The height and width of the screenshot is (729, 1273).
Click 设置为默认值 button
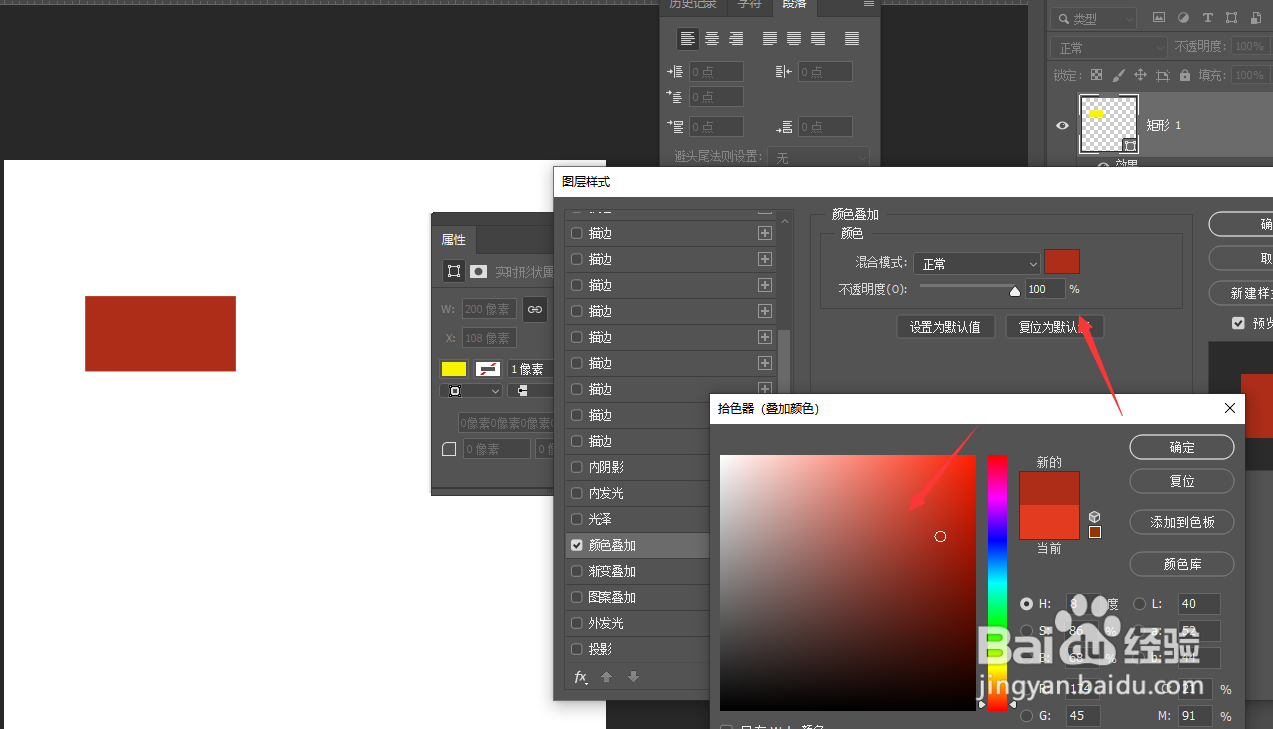click(x=946, y=327)
